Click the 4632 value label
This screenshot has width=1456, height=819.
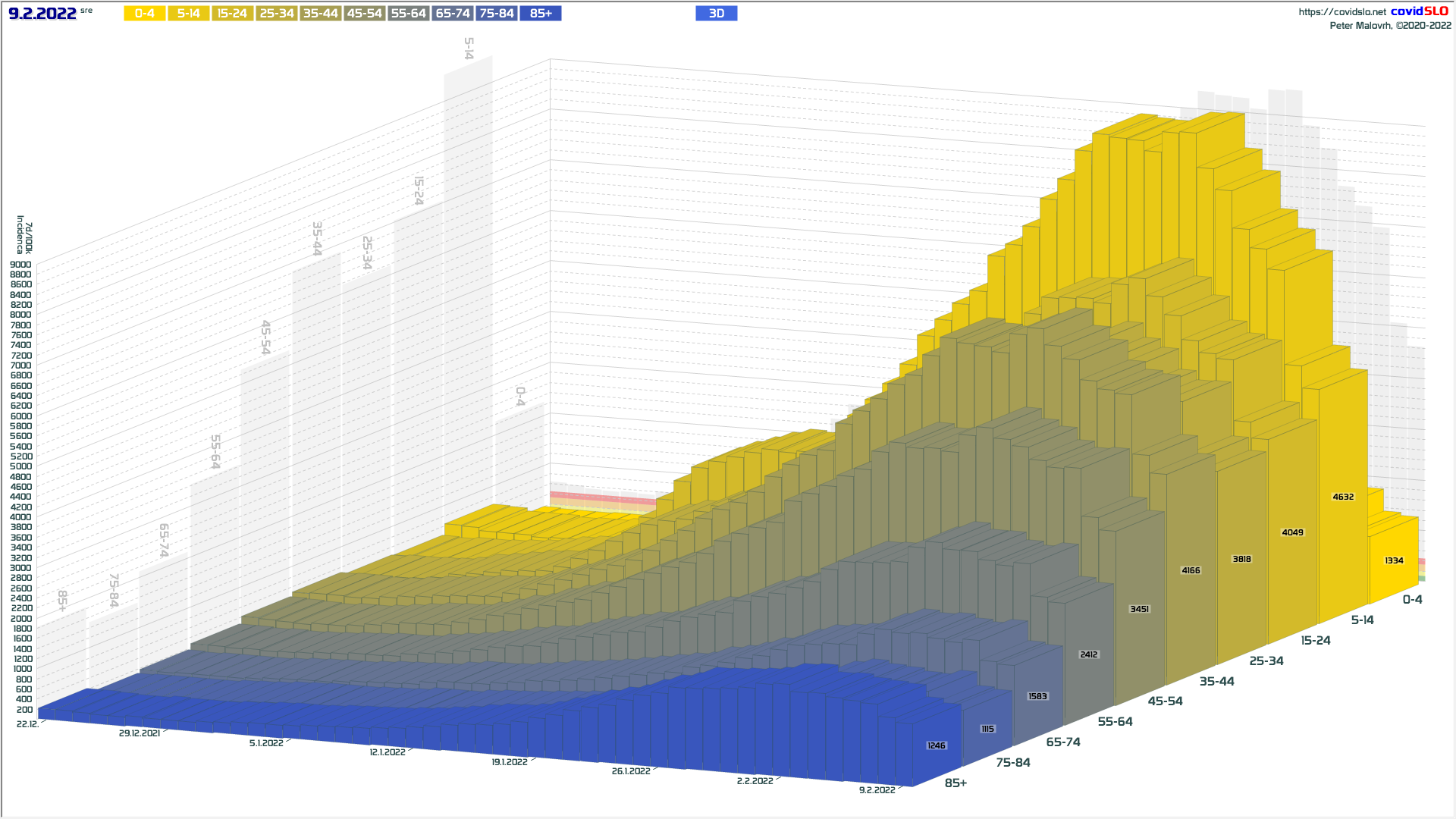[x=1343, y=497]
